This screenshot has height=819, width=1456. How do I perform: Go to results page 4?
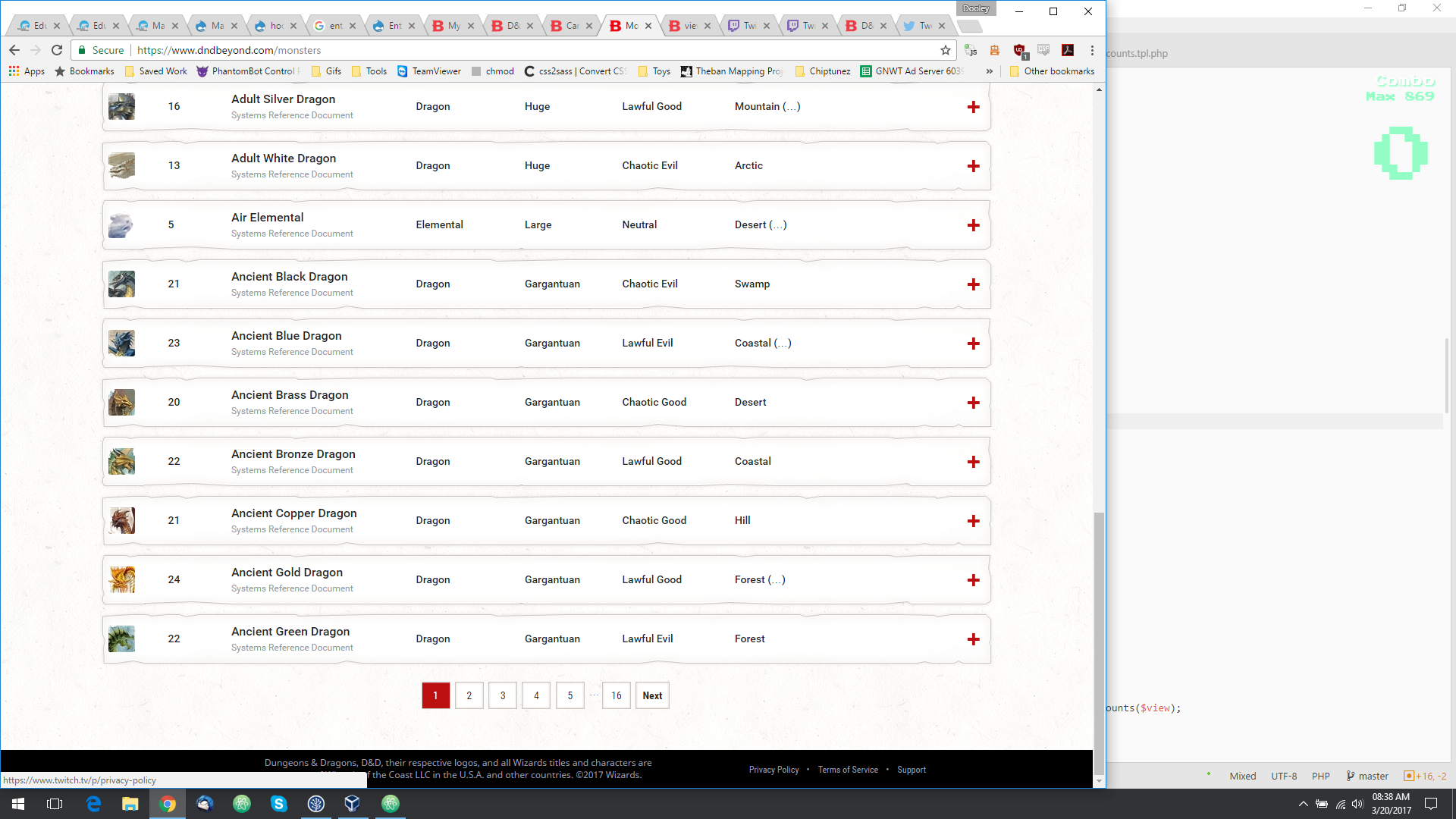(x=536, y=695)
